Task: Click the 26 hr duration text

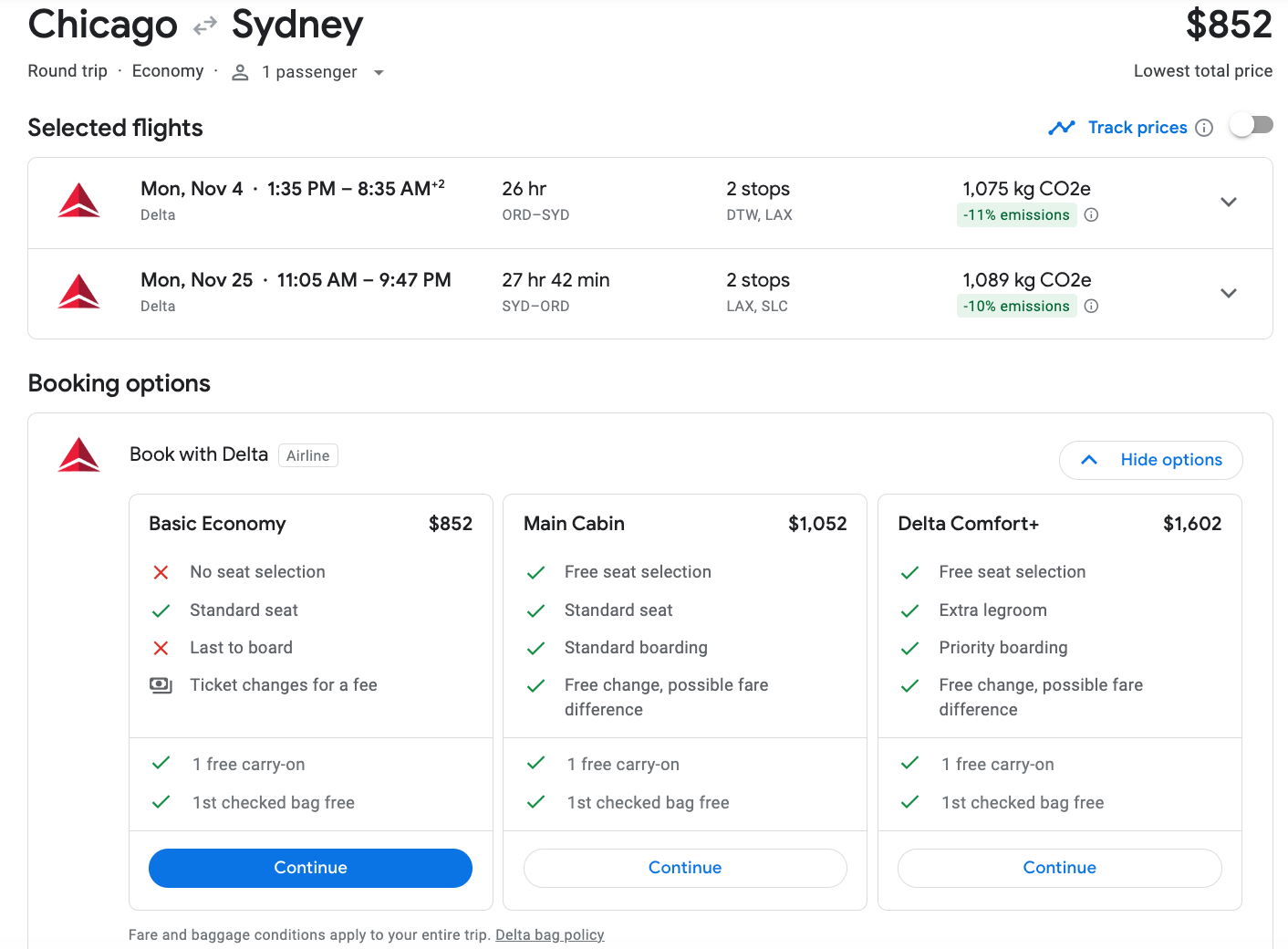Action: (524, 189)
